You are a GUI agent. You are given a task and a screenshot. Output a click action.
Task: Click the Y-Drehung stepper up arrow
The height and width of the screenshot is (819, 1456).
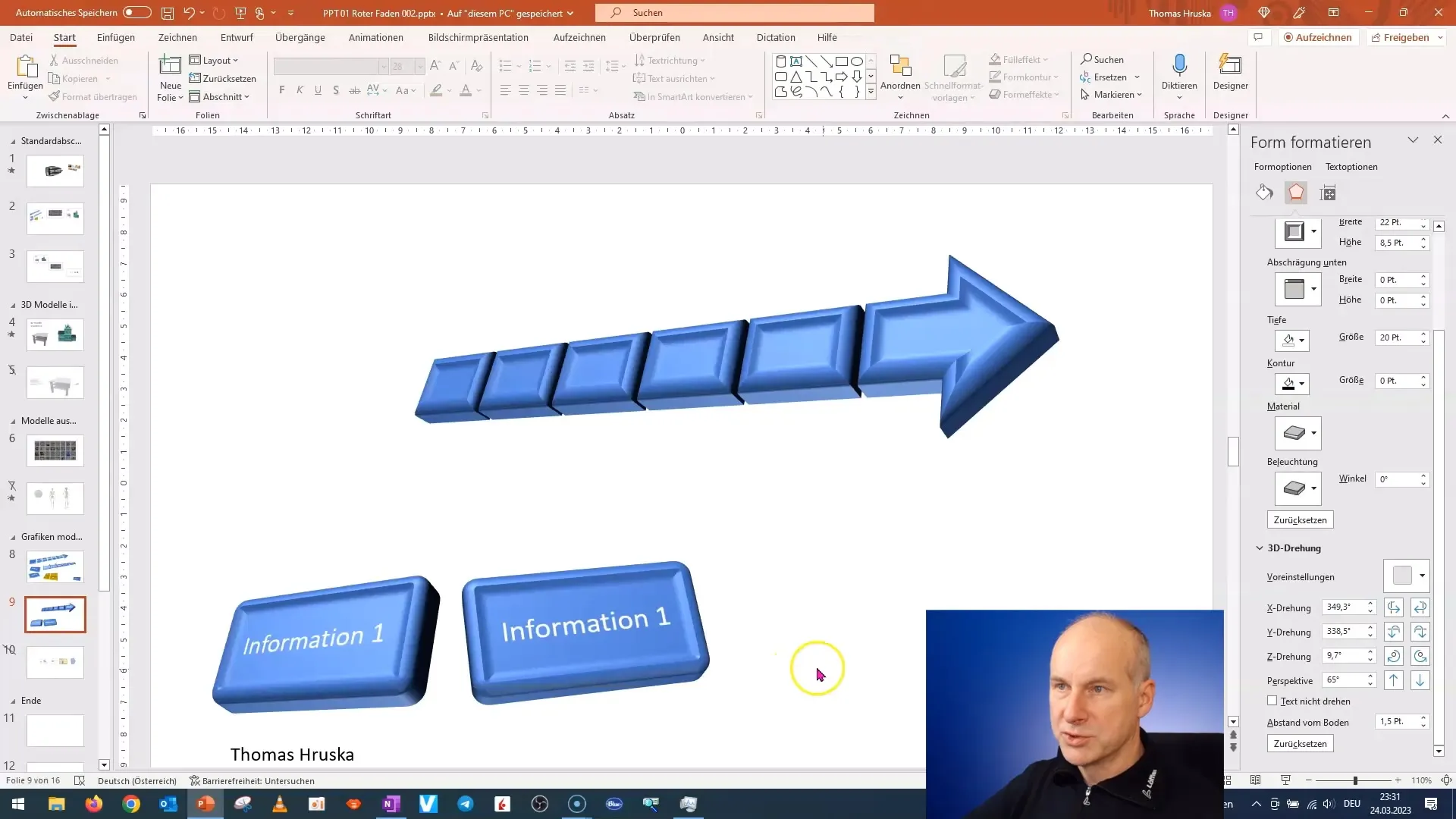click(x=1372, y=627)
